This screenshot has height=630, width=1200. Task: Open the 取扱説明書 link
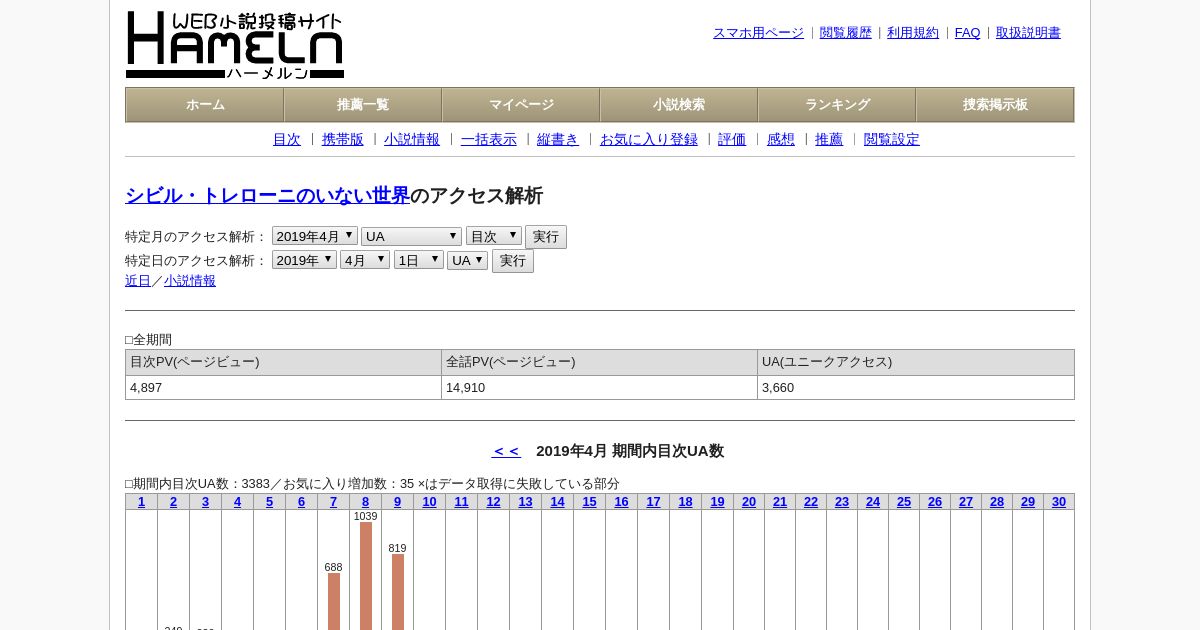1028,33
